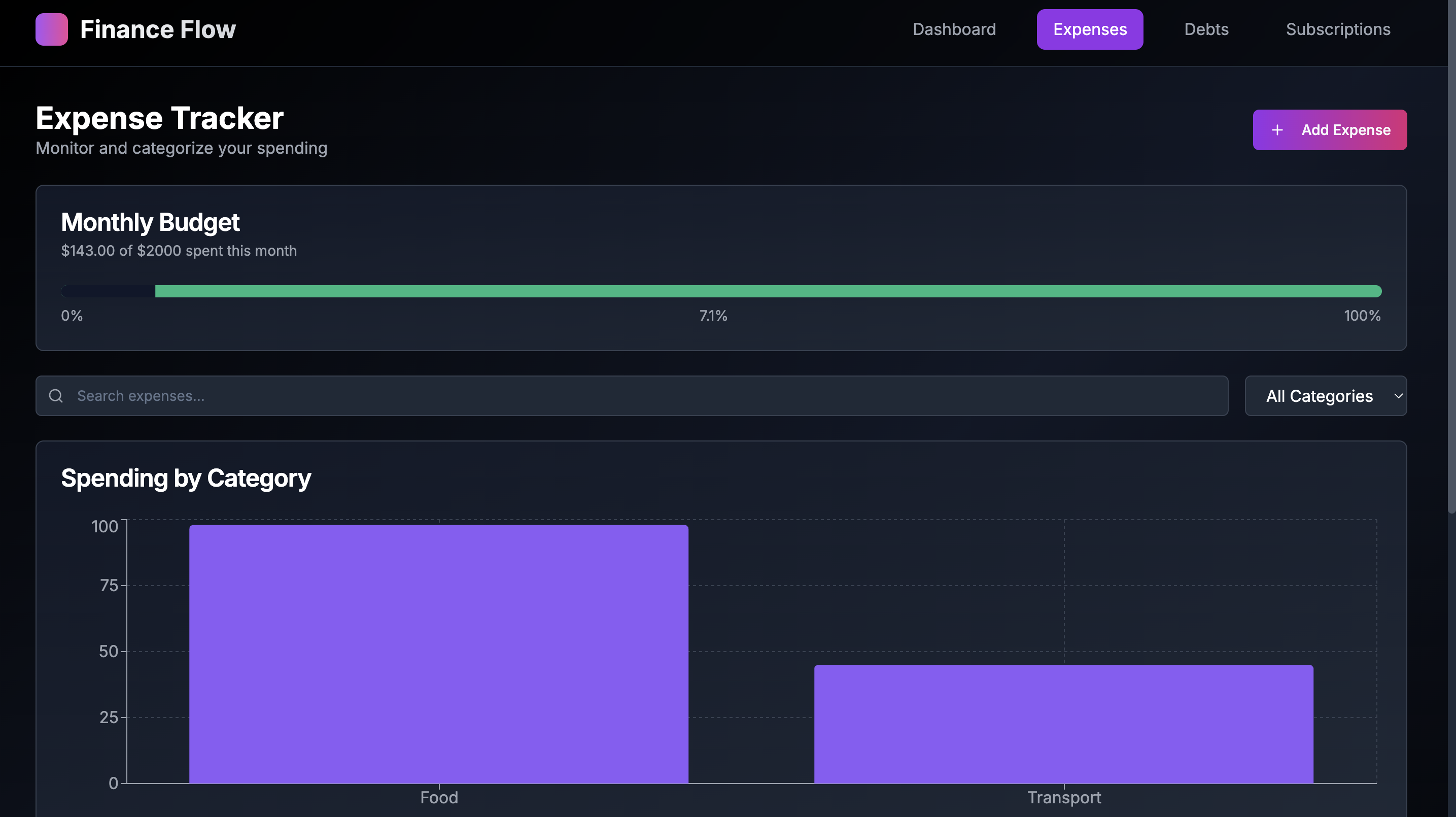Click the Spending by Category heading

(186, 479)
